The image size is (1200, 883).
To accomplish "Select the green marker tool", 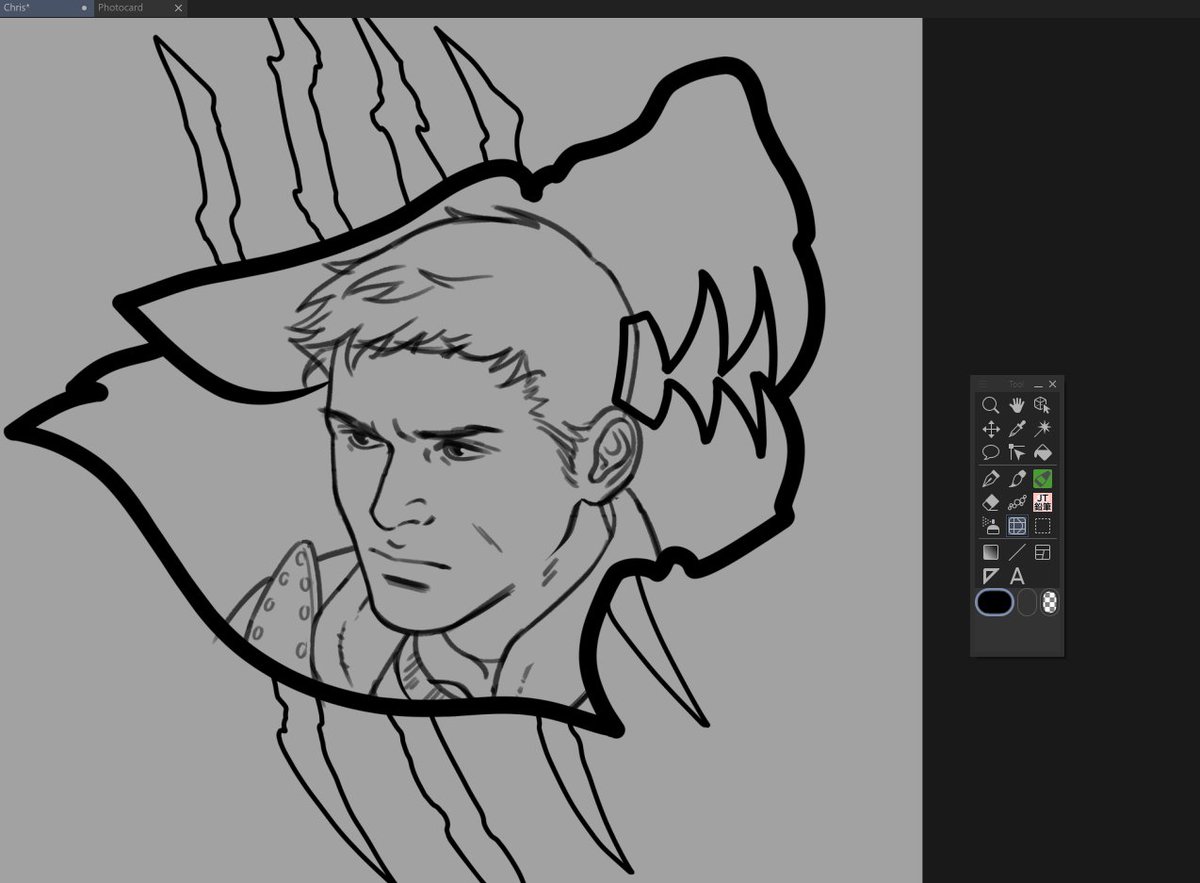I will [x=1043, y=479].
